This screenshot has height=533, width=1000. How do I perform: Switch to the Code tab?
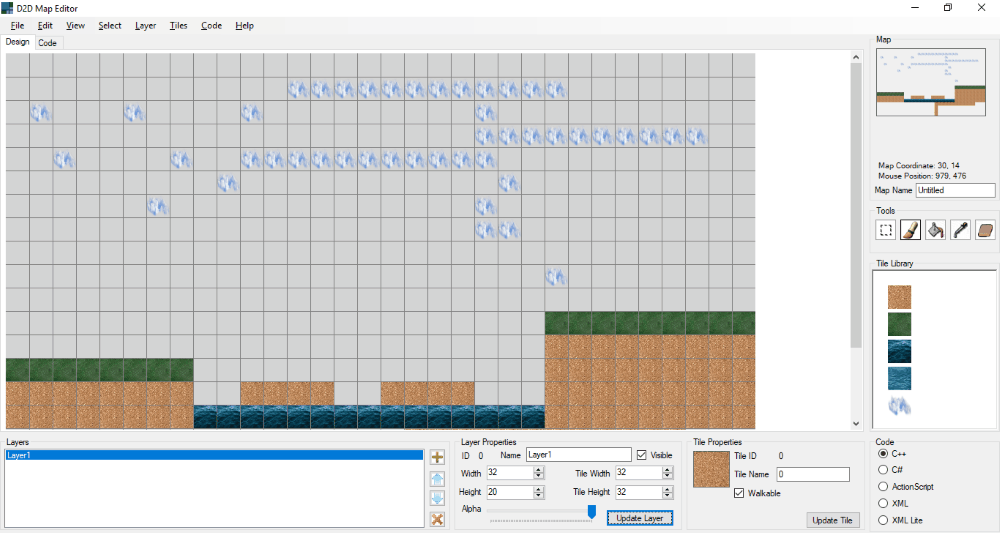(47, 43)
